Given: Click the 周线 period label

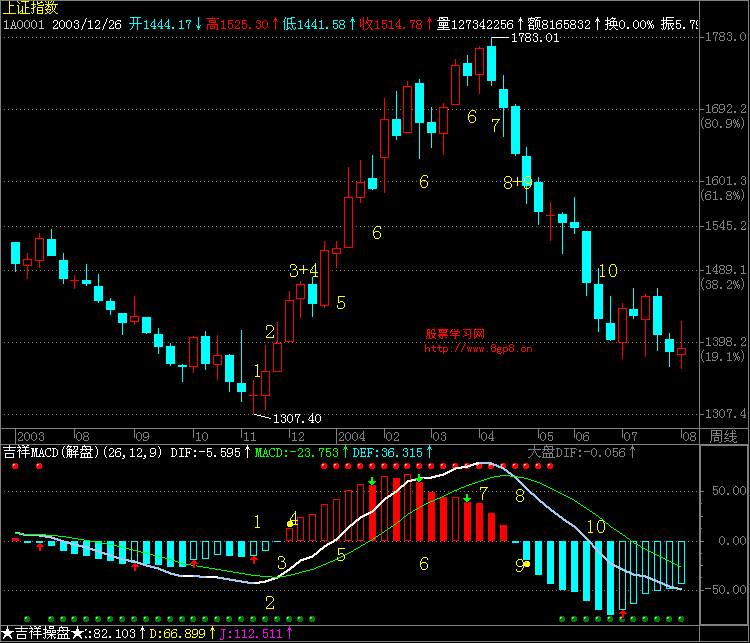Looking at the screenshot, I should click(723, 437).
